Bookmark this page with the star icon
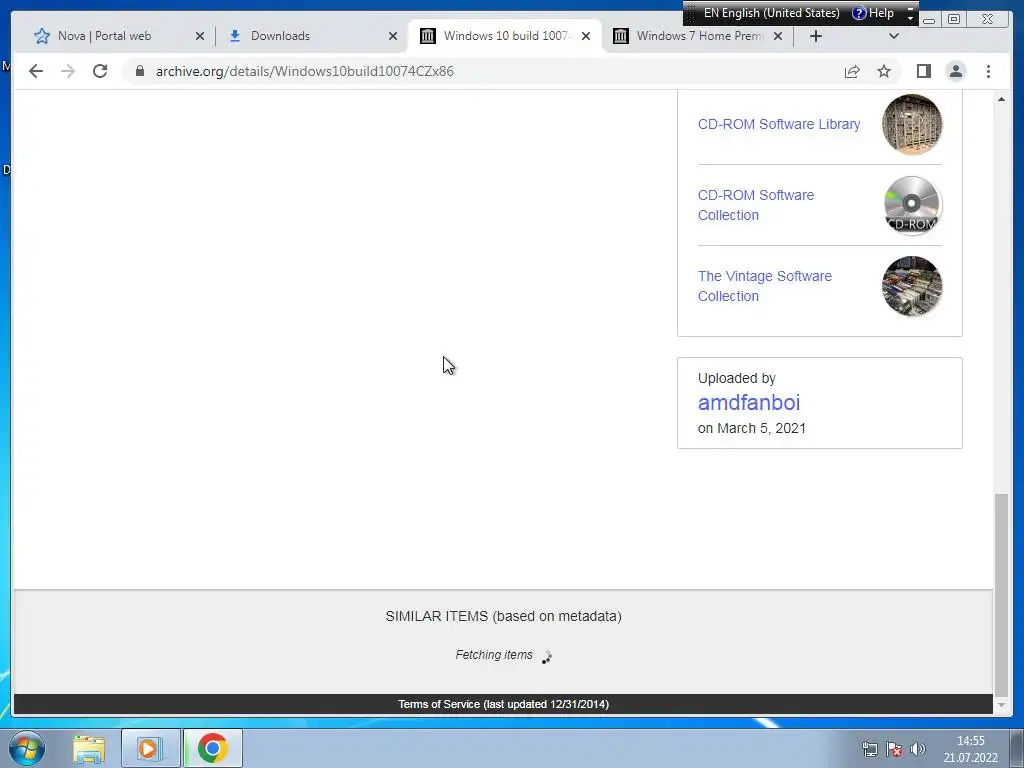The width and height of the screenshot is (1024, 768). (884, 71)
